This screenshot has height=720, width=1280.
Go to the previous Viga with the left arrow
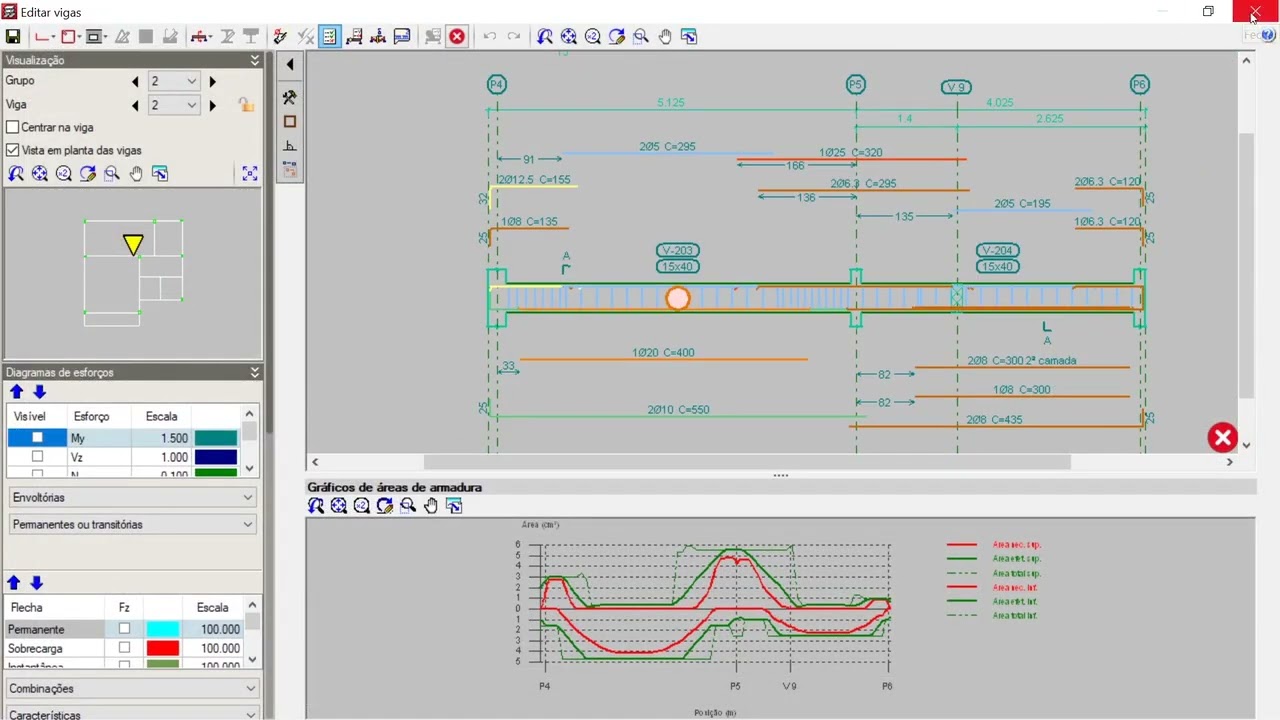pyautogui.click(x=136, y=104)
